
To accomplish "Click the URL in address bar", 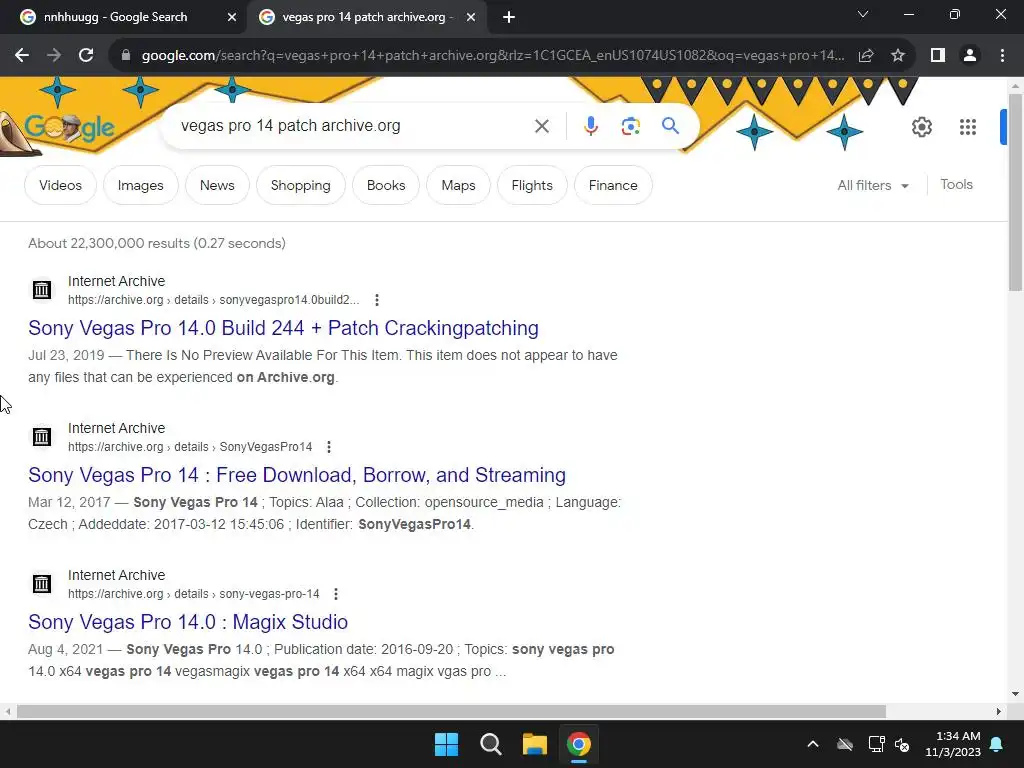I will pos(492,56).
